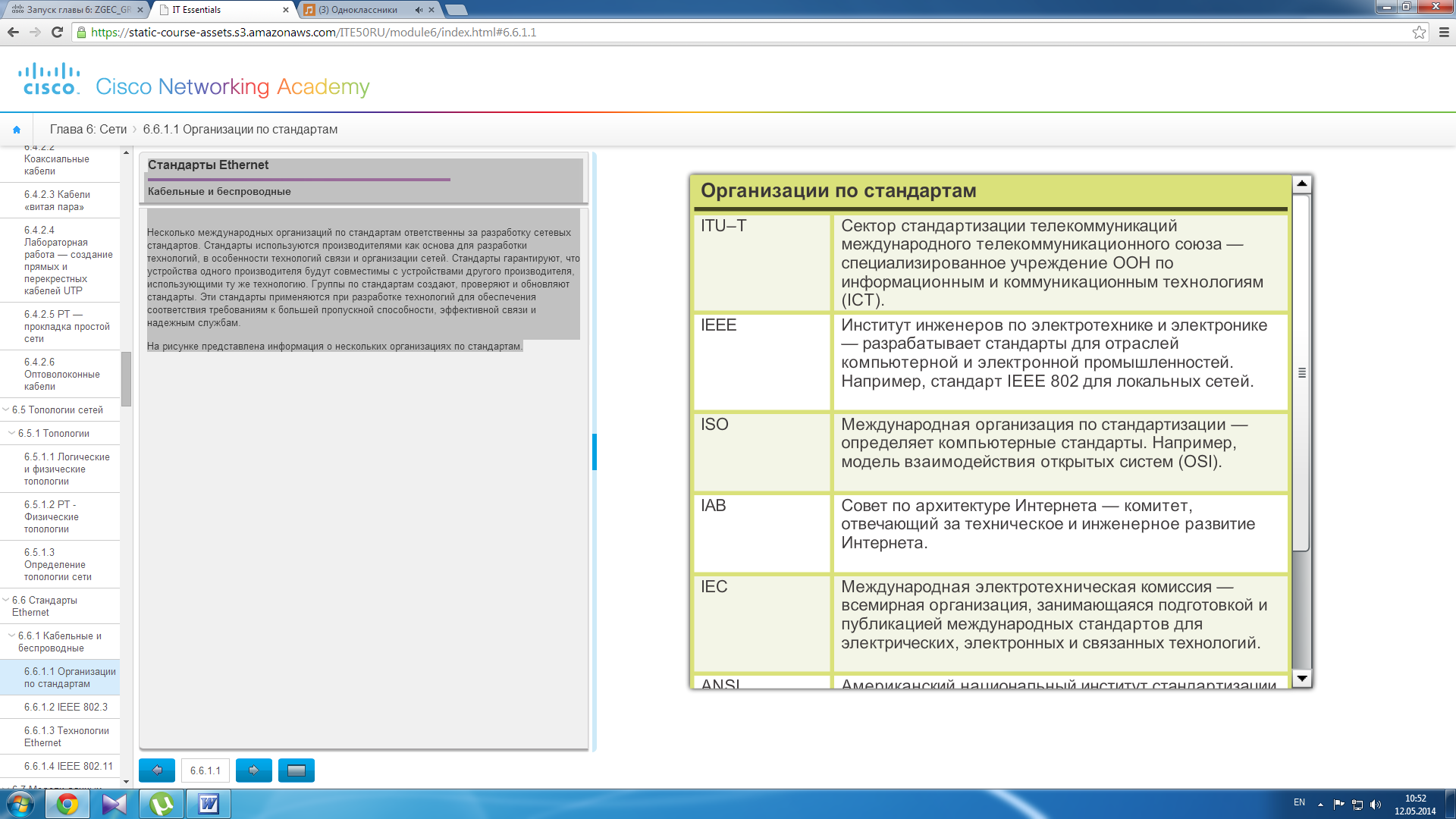Click EN language indicator in tray
This screenshot has width=1456, height=819.
[x=1299, y=802]
